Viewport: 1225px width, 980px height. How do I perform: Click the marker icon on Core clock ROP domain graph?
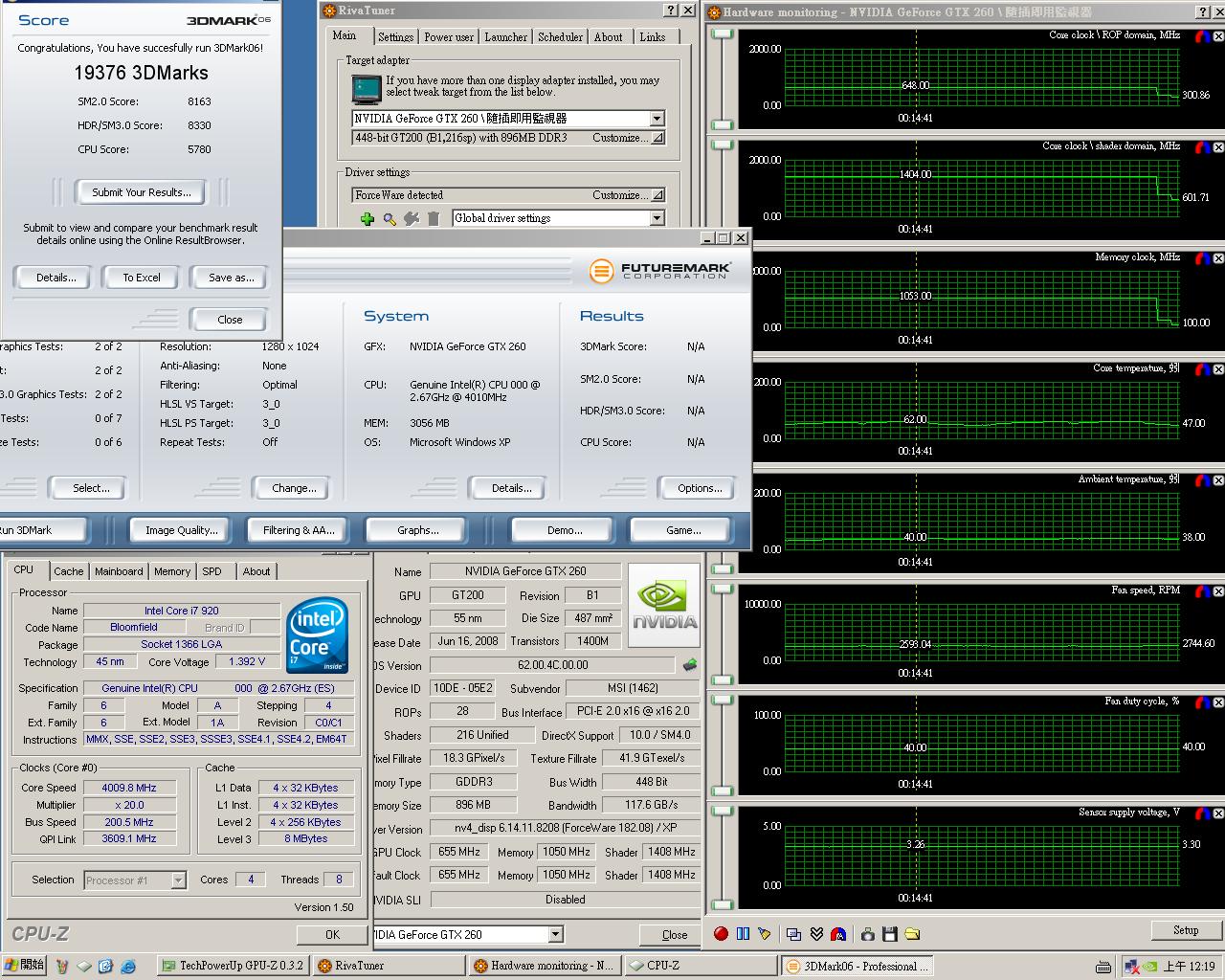click(x=1202, y=36)
